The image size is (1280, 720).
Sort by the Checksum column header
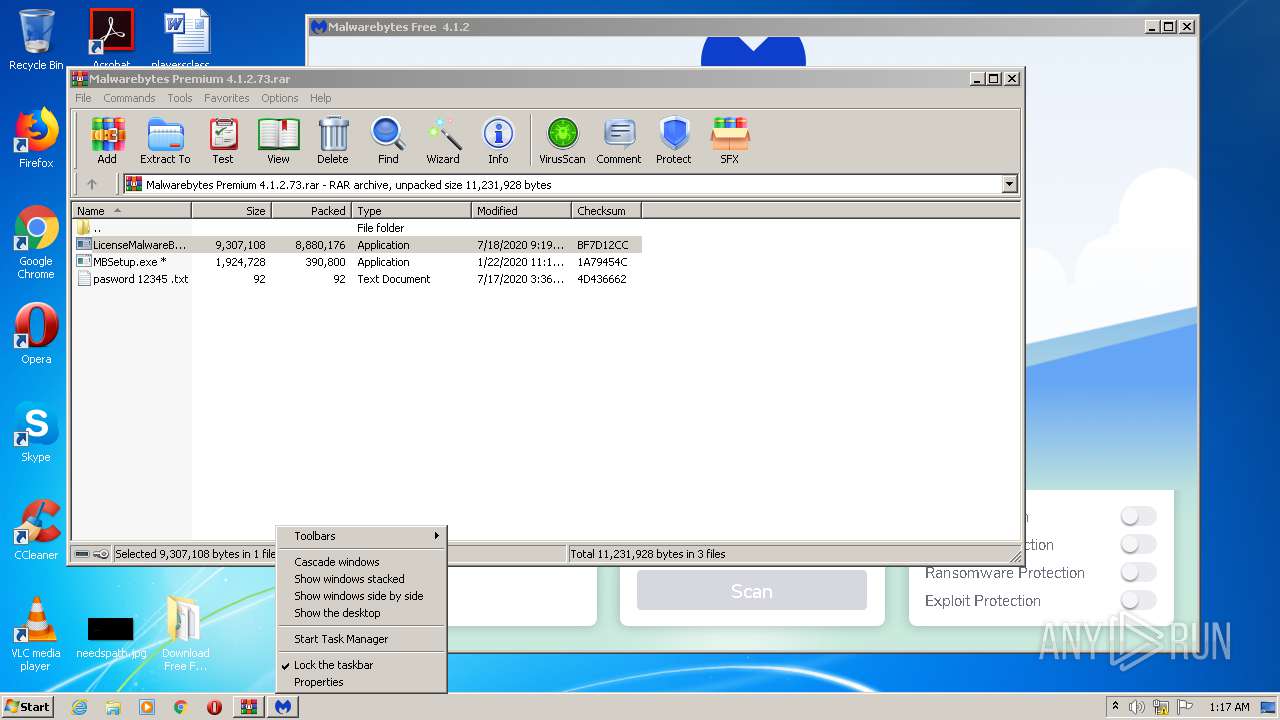pos(606,211)
